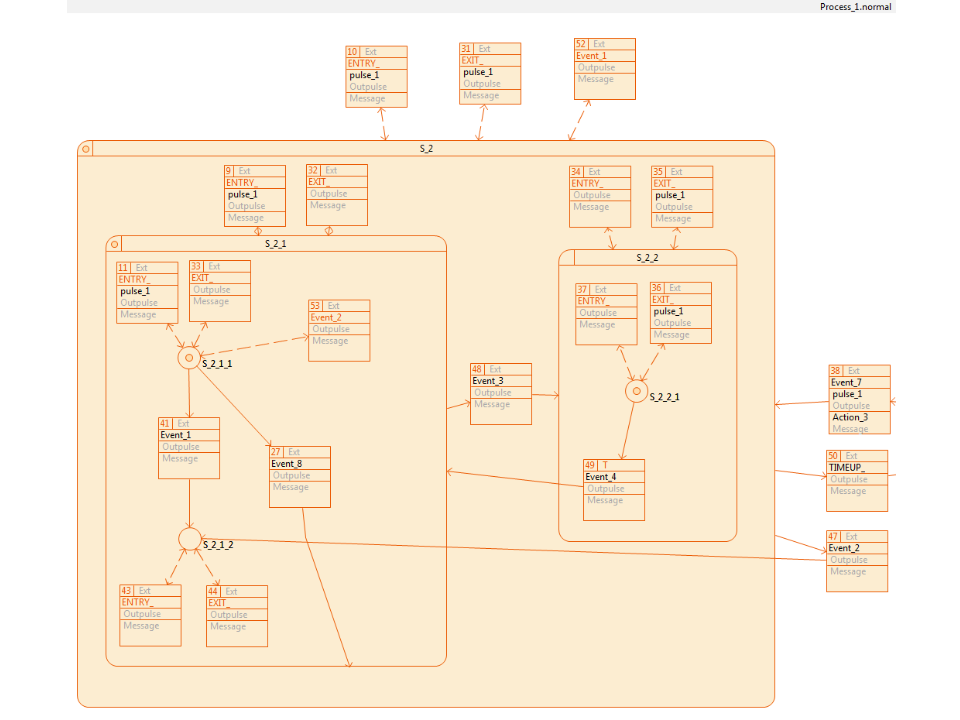Click the S_2_2_1 initial state circle
The width and height of the screenshot is (960, 720).
[636, 391]
